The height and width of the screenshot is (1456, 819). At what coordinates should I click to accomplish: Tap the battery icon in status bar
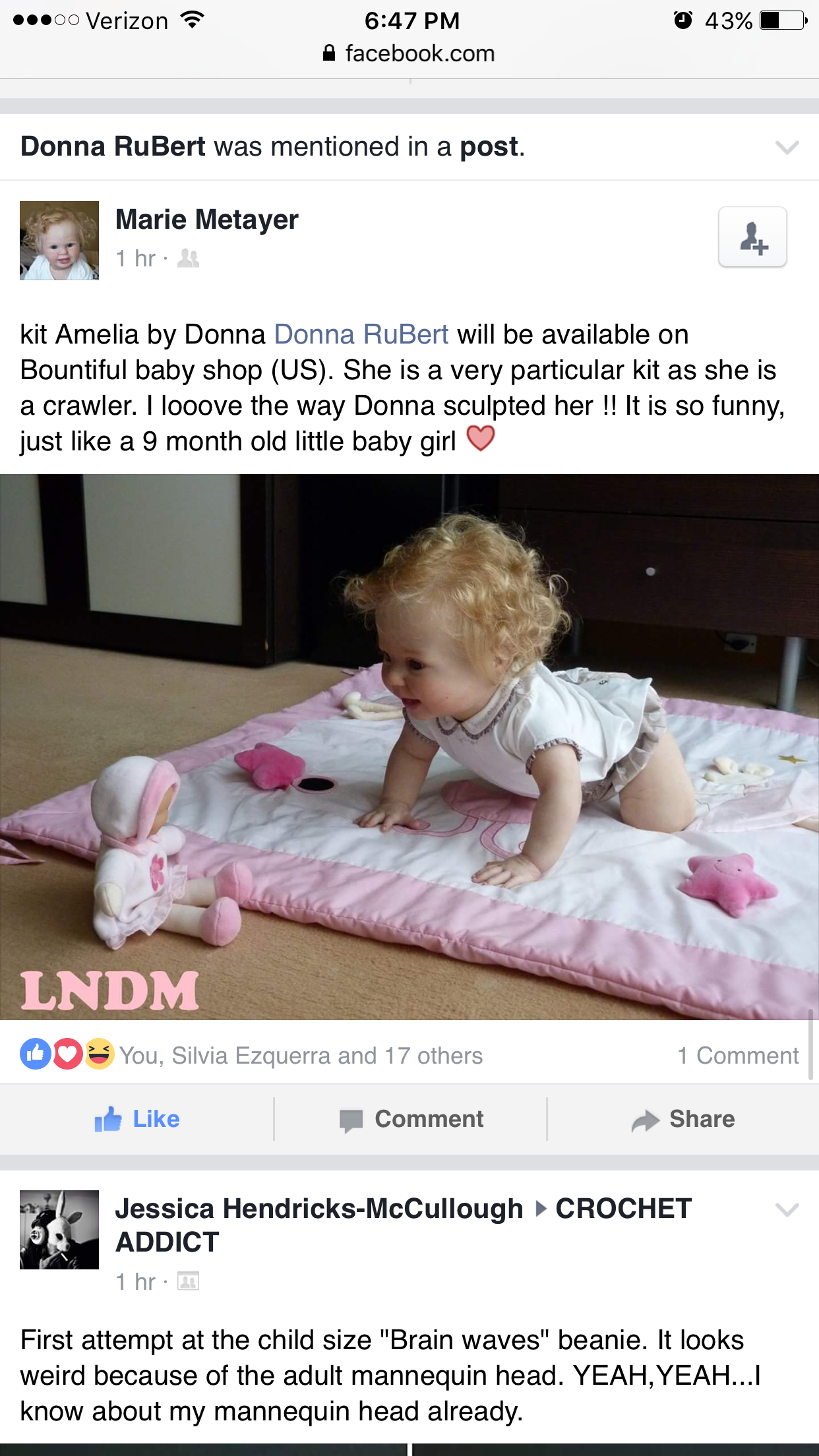point(783,20)
